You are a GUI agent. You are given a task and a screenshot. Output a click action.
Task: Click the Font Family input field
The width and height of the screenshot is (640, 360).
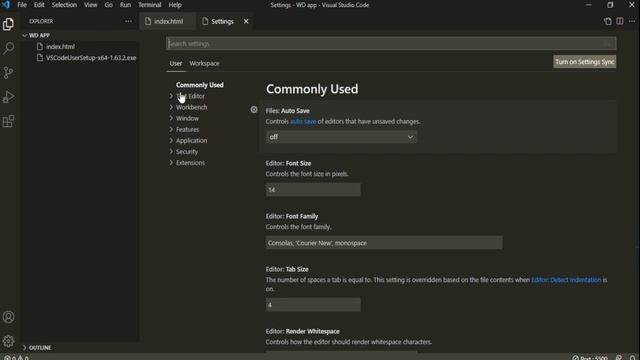coord(384,243)
